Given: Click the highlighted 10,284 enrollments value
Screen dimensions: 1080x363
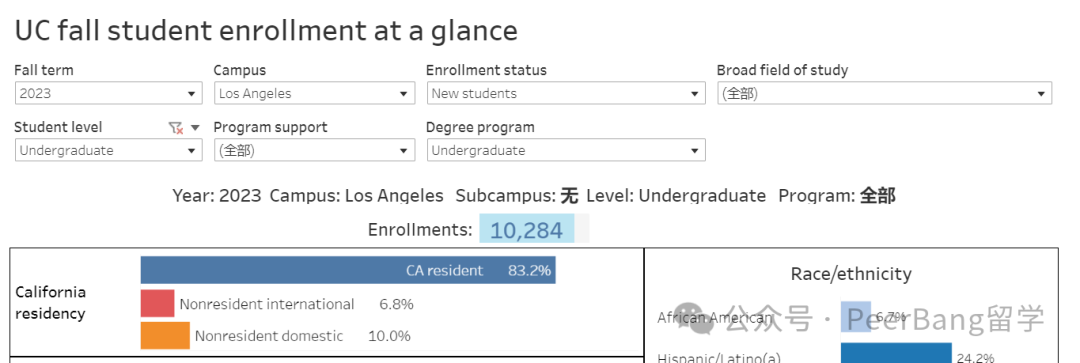Looking at the screenshot, I should coord(527,229).
